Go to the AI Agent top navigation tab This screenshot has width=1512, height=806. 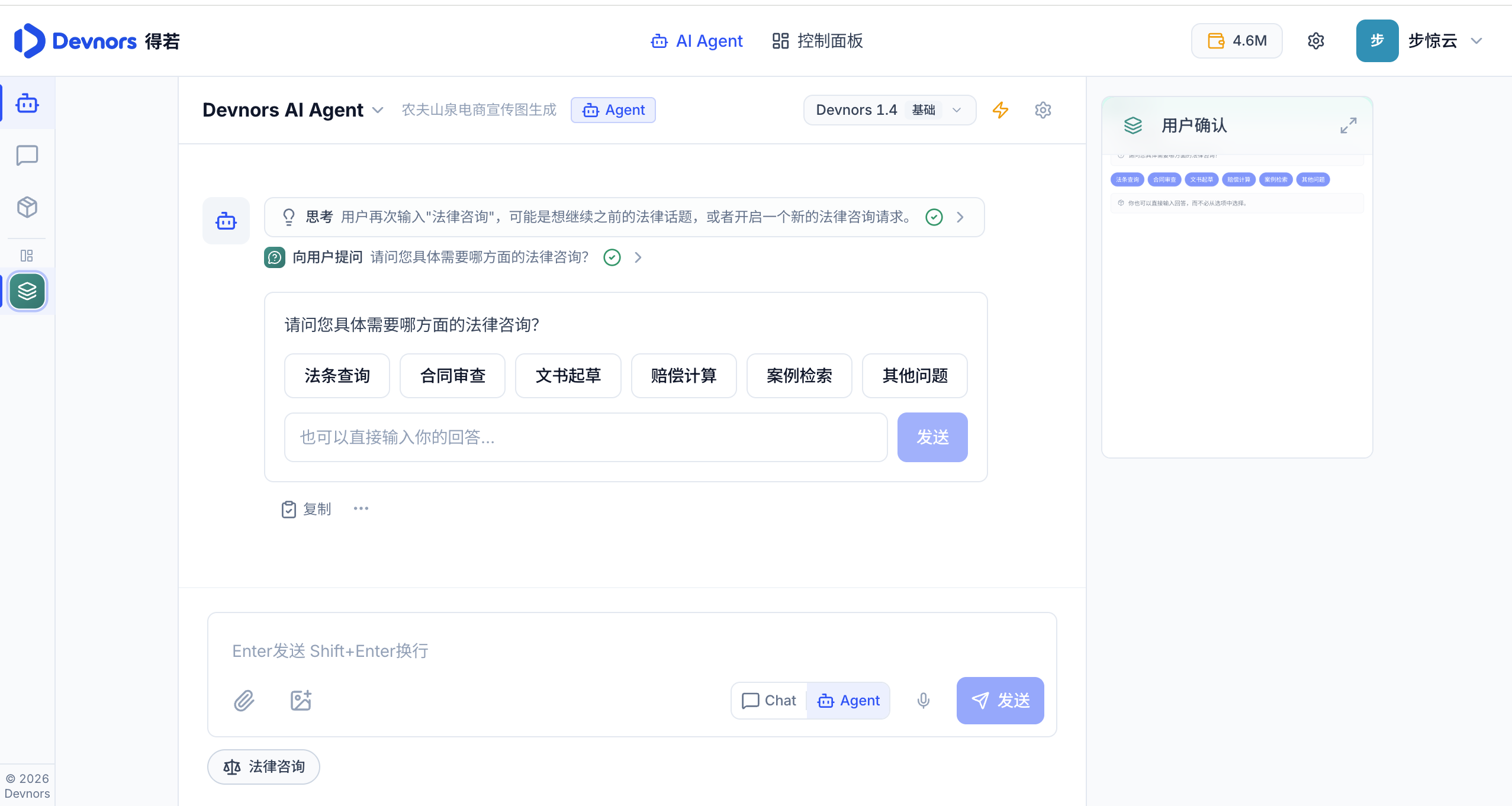pos(696,41)
